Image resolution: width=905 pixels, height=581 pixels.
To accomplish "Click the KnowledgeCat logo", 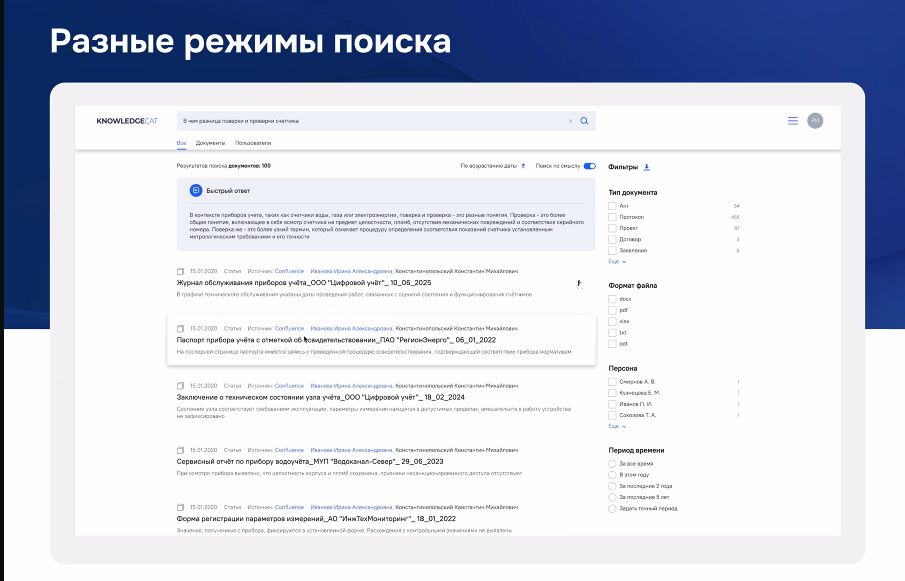I will pyautogui.click(x=127, y=121).
